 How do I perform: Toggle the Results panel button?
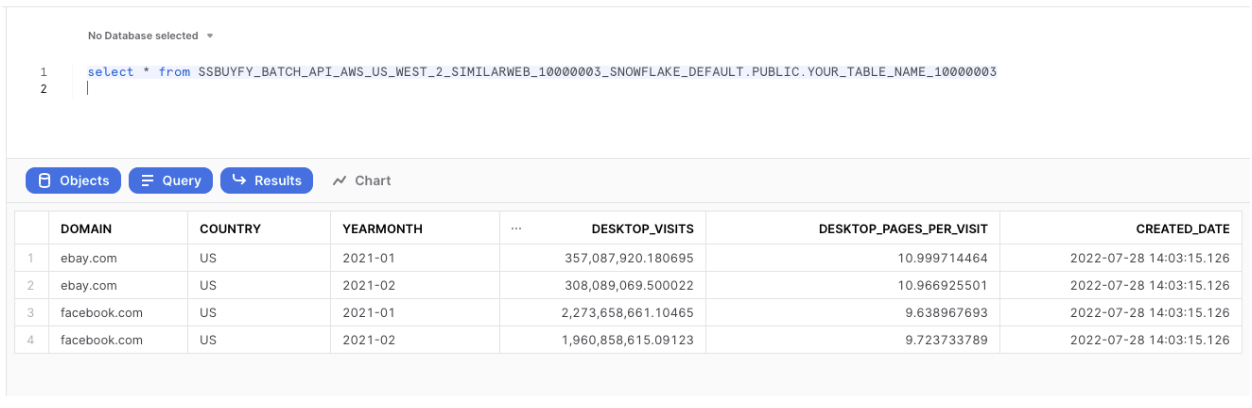pos(266,181)
